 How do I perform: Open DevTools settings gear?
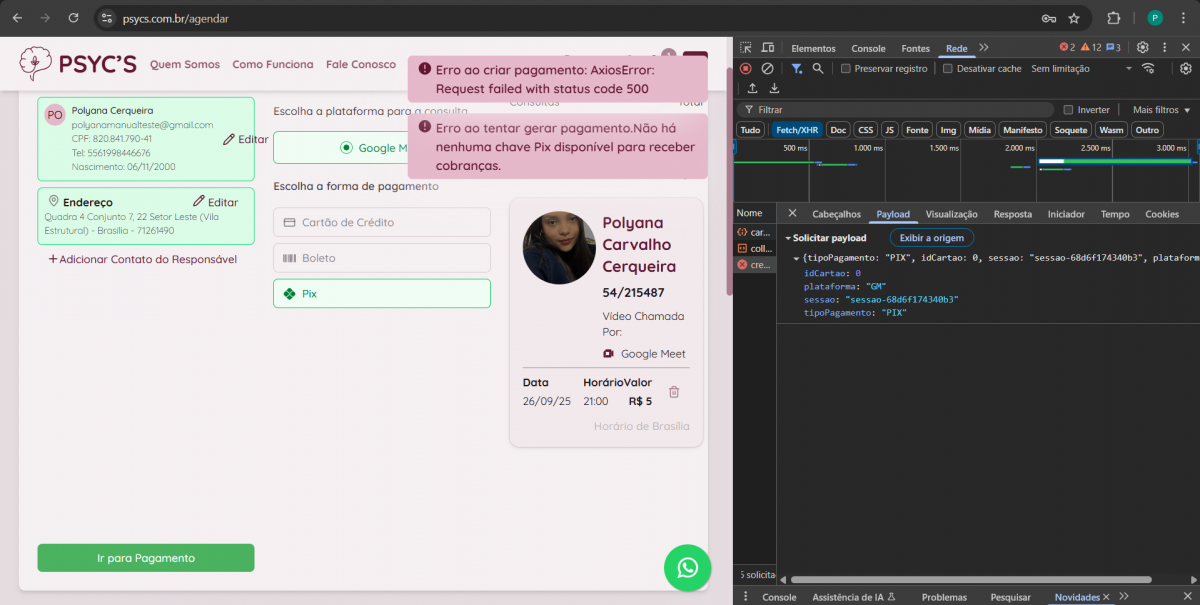pyautogui.click(x=1142, y=47)
